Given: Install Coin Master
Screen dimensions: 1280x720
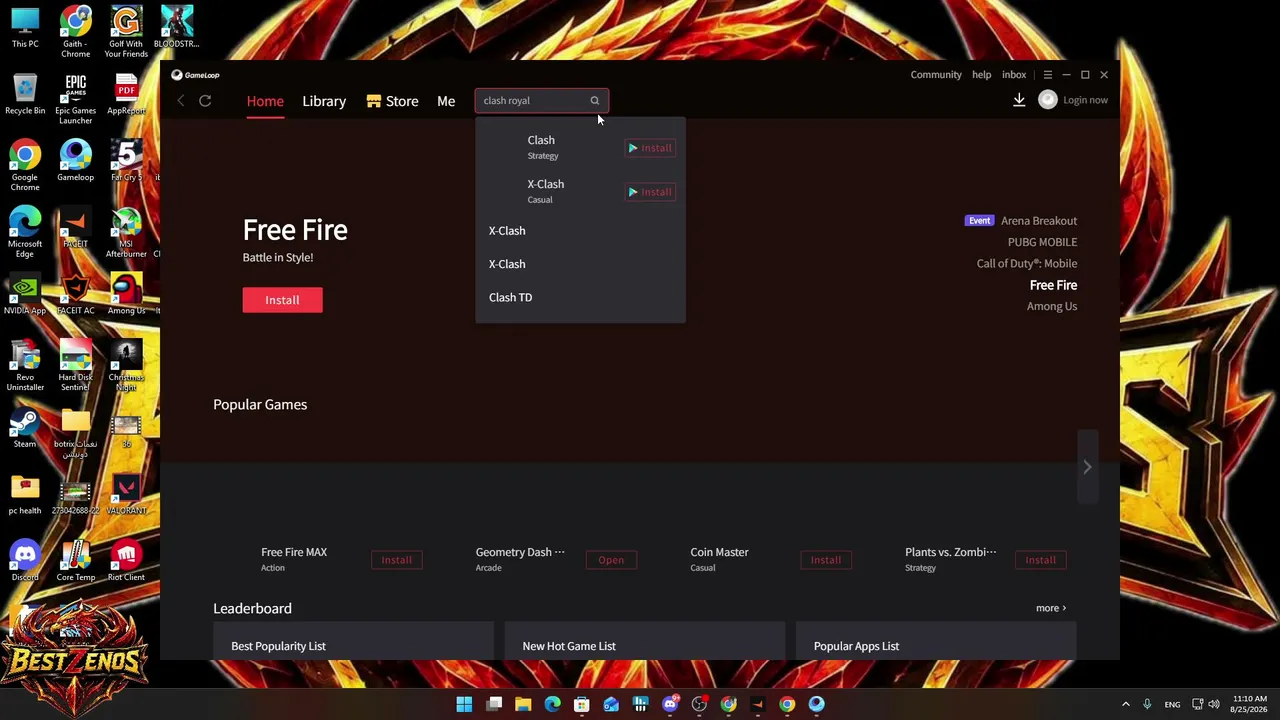Looking at the screenshot, I should click(826, 560).
